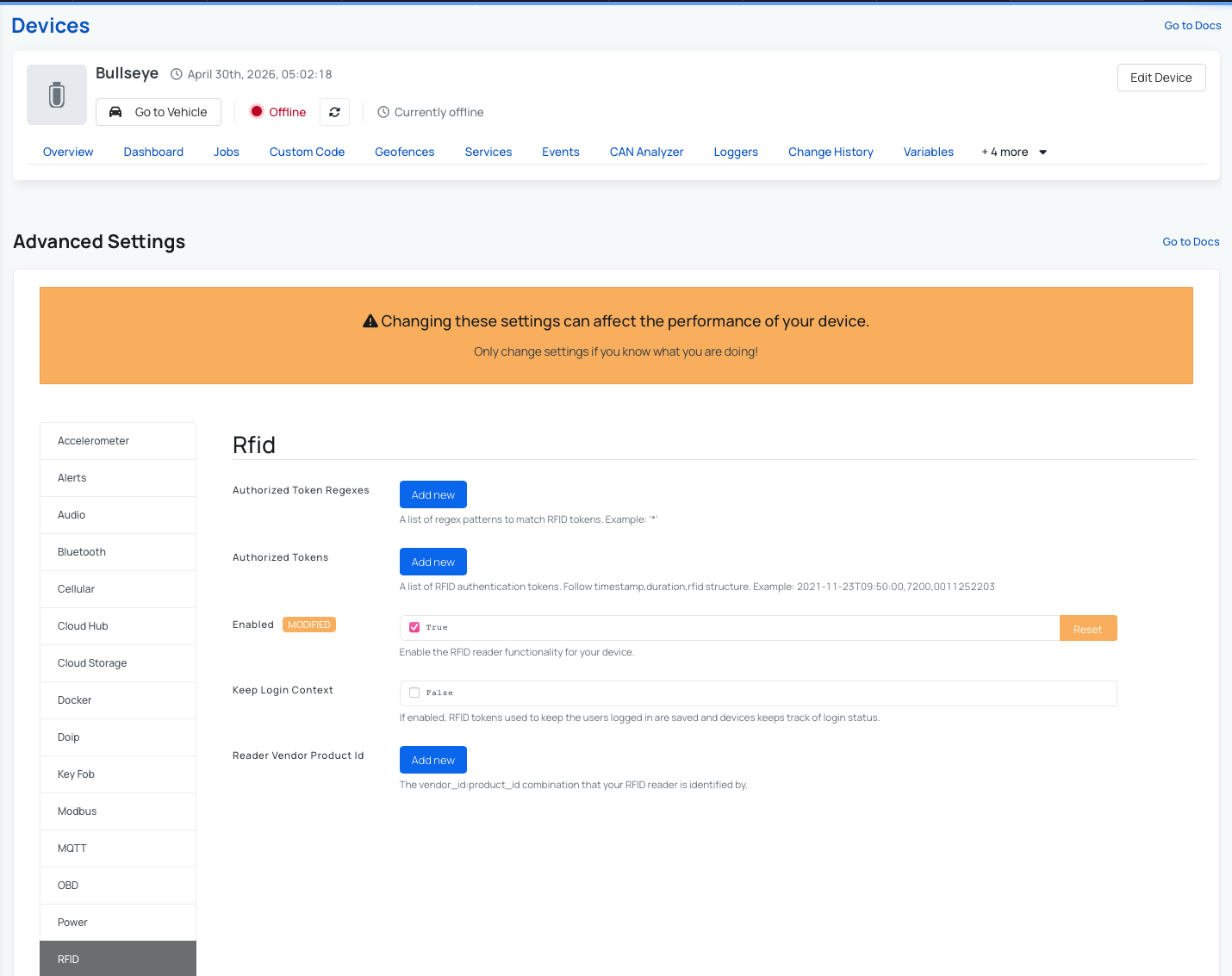Open Power settings category

point(118,923)
